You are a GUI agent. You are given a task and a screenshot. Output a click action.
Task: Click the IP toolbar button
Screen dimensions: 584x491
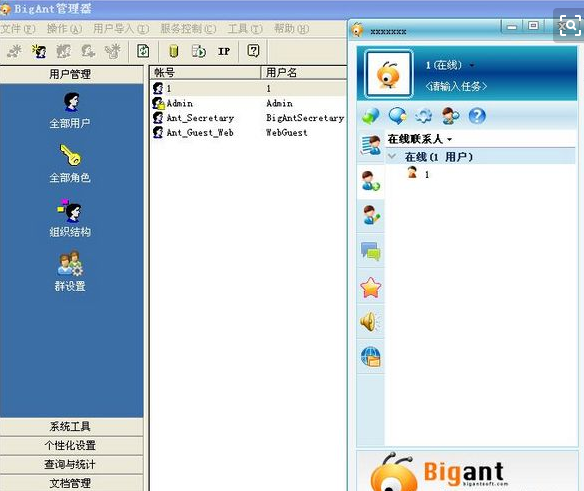pos(224,51)
